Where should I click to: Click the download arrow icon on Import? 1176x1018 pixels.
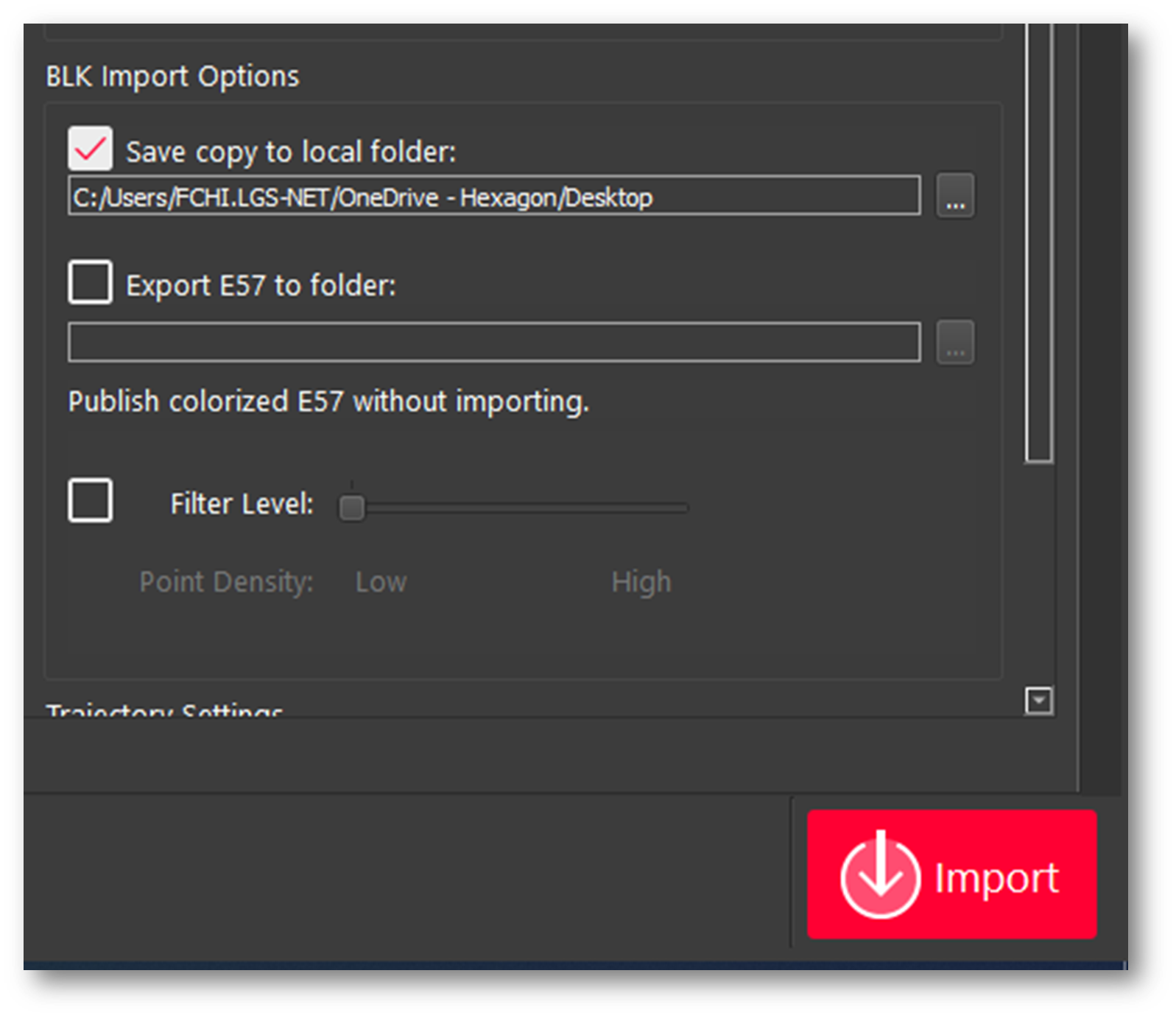(x=880, y=877)
